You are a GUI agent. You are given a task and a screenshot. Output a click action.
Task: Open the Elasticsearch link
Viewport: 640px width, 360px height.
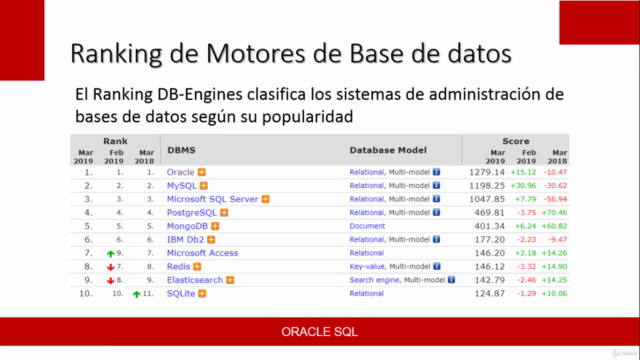coord(195,280)
